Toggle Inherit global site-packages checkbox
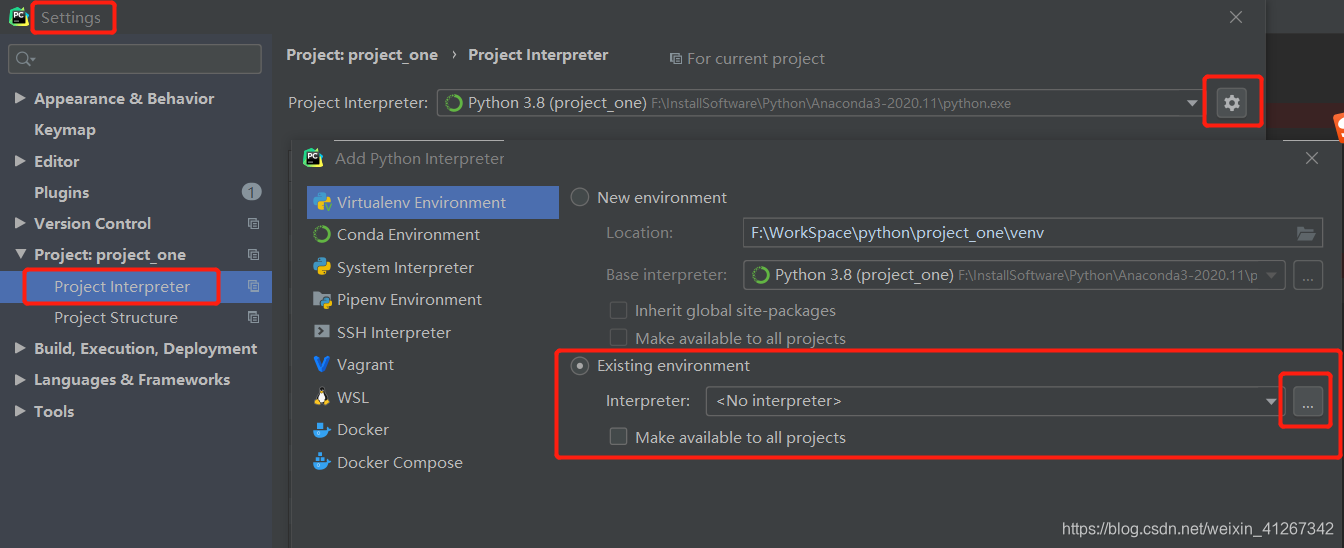Viewport: 1344px width, 548px height. [619, 310]
